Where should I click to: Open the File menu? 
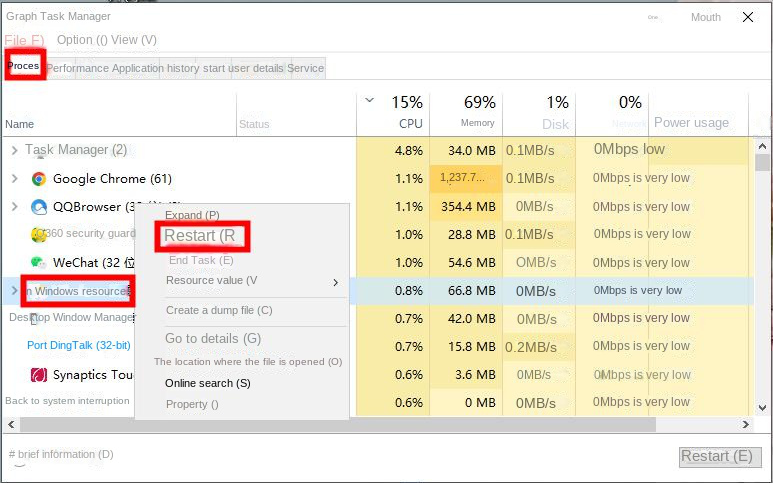coord(24,40)
